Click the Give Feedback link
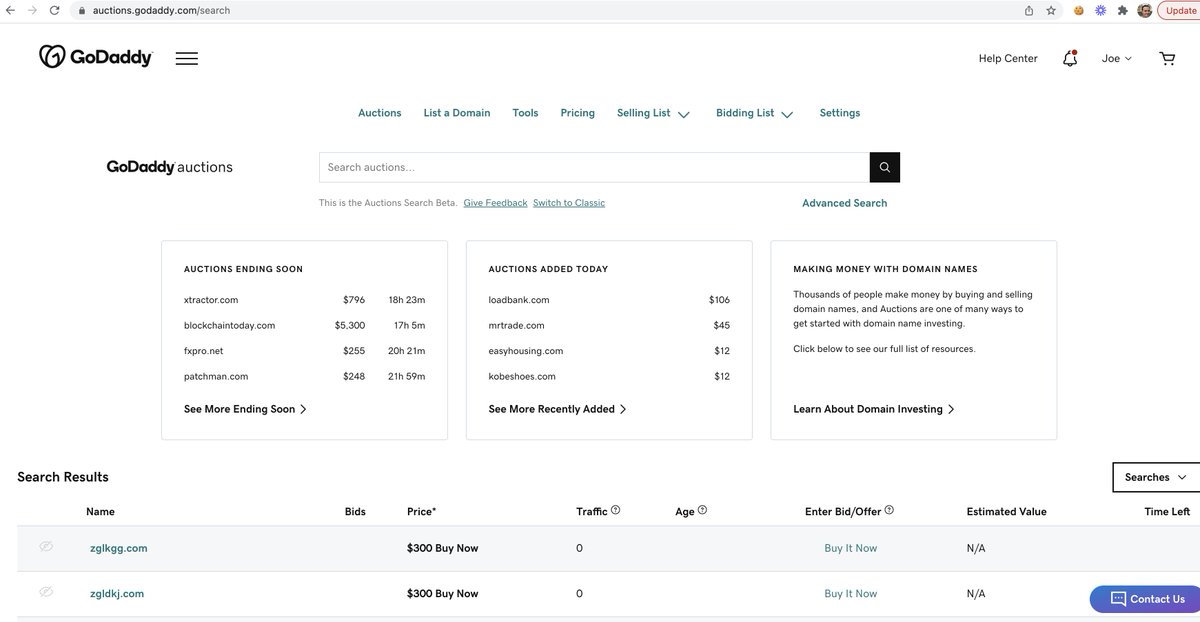The image size is (1200, 622). pyautogui.click(x=495, y=203)
